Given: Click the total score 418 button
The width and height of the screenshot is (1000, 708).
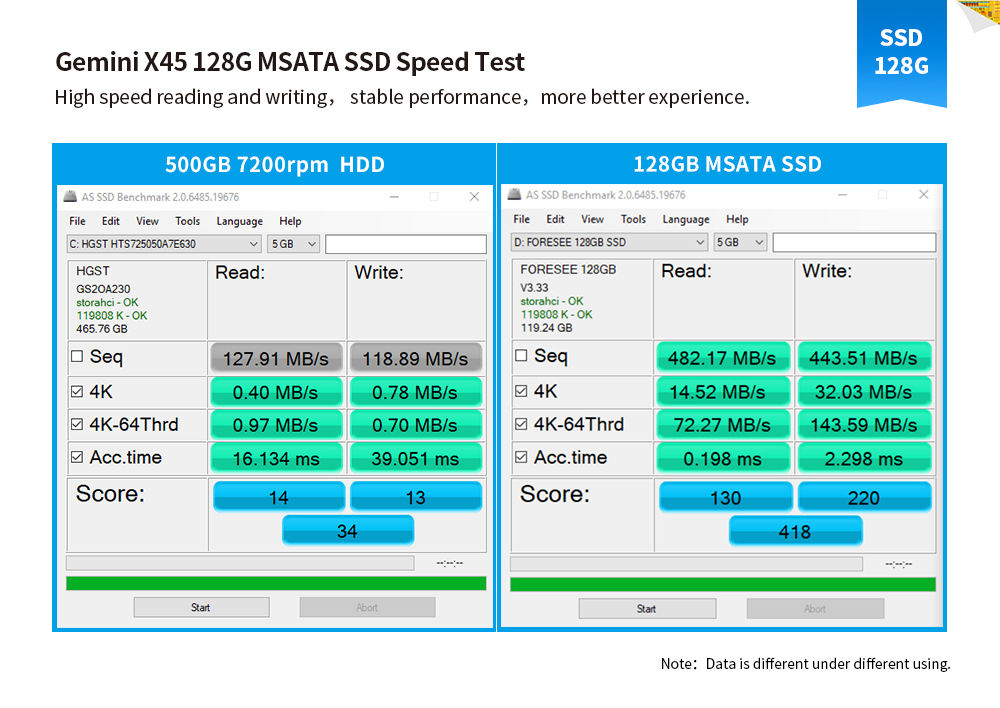Looking at the screenshot, I should click(795, 531).
